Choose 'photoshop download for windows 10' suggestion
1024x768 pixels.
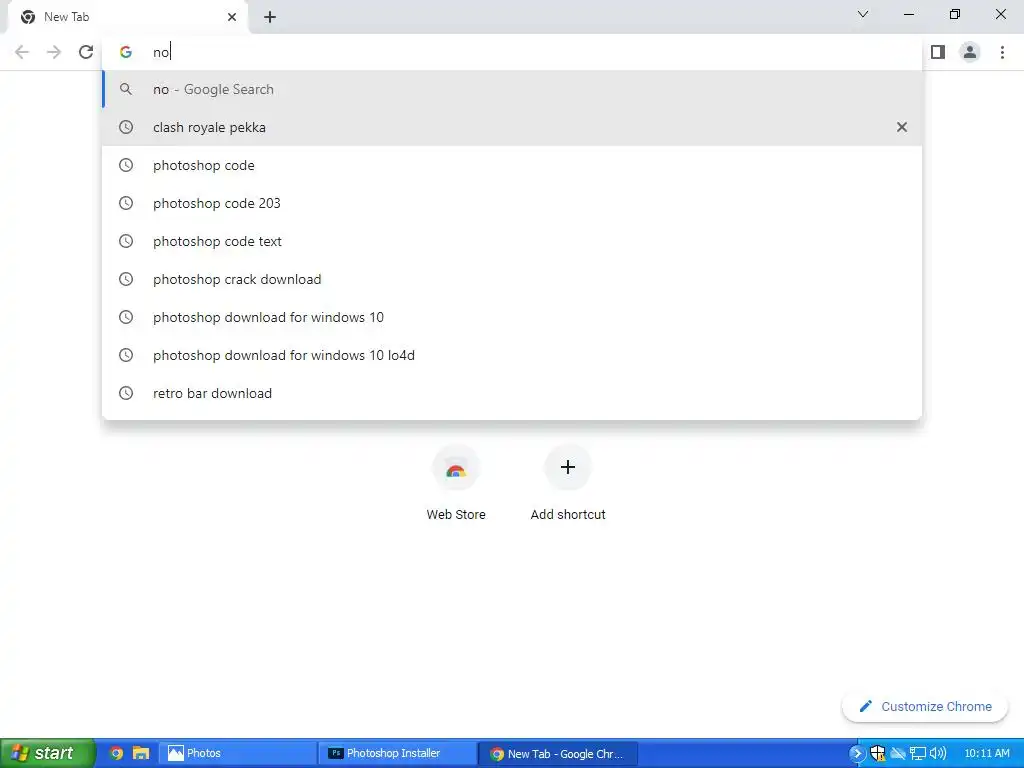click(x=512, y=317)
